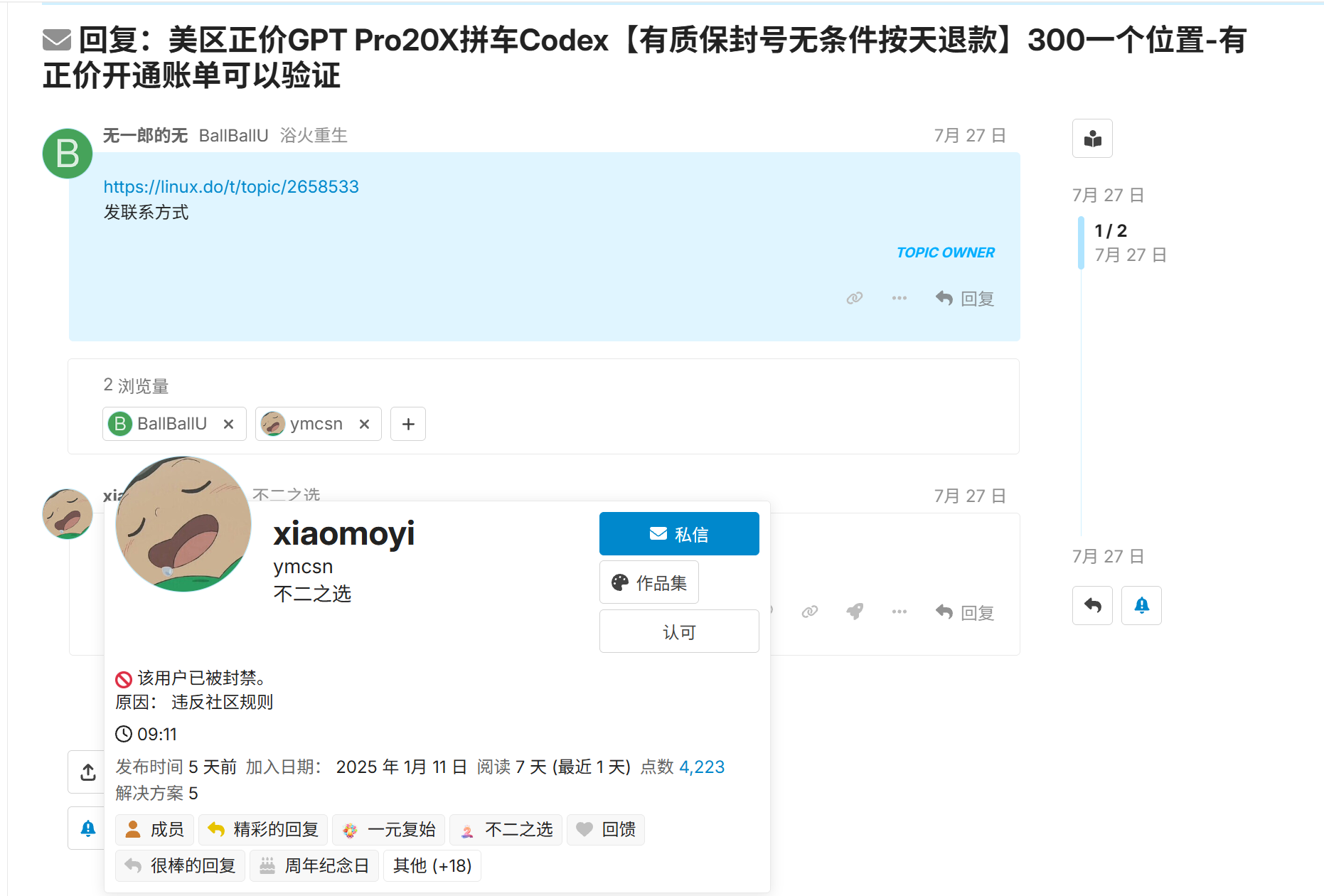Open the notification bell beside the timeline reply button
This screenshot has width=1324, height=896.
(x=1141, y=605)
